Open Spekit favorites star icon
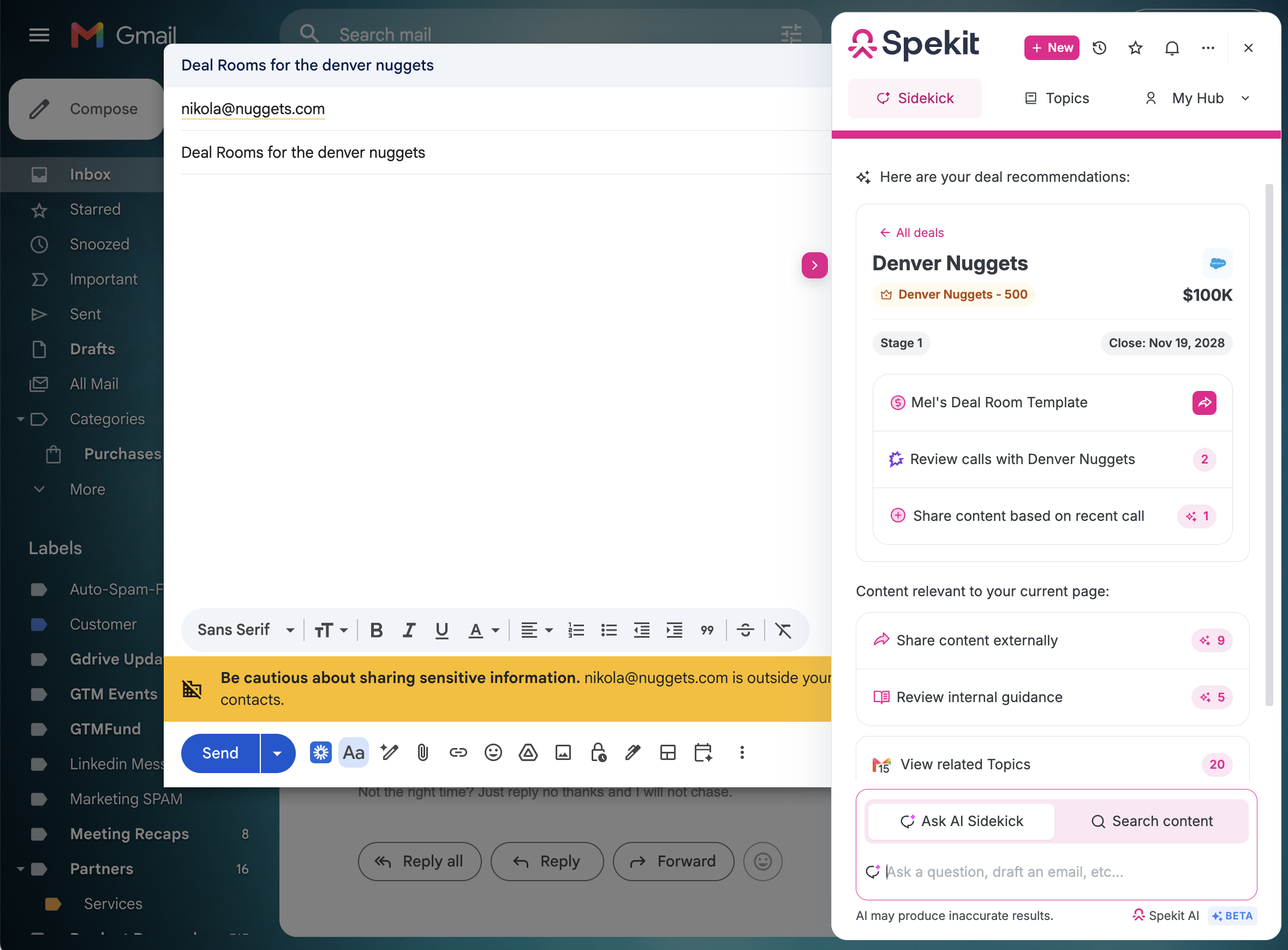Viewport: 1288px width, 950px height. pos(1135,48)
